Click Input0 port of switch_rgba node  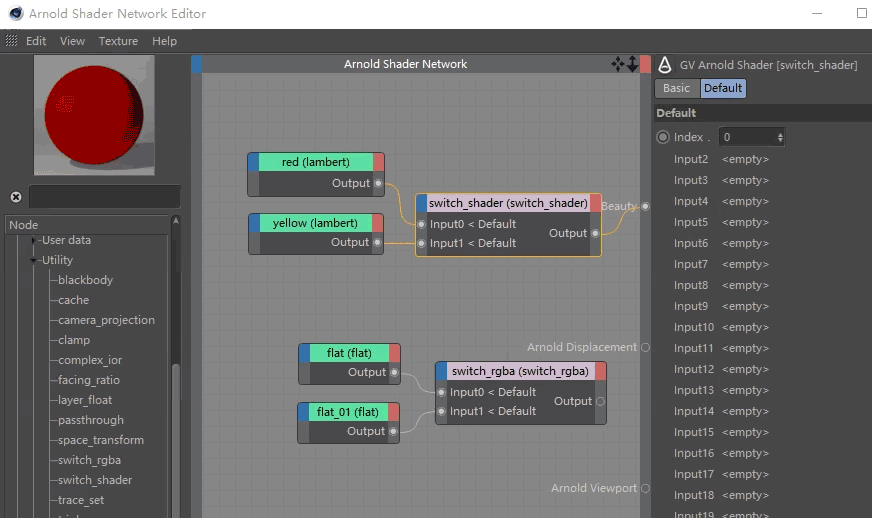(x=442, y=392)
